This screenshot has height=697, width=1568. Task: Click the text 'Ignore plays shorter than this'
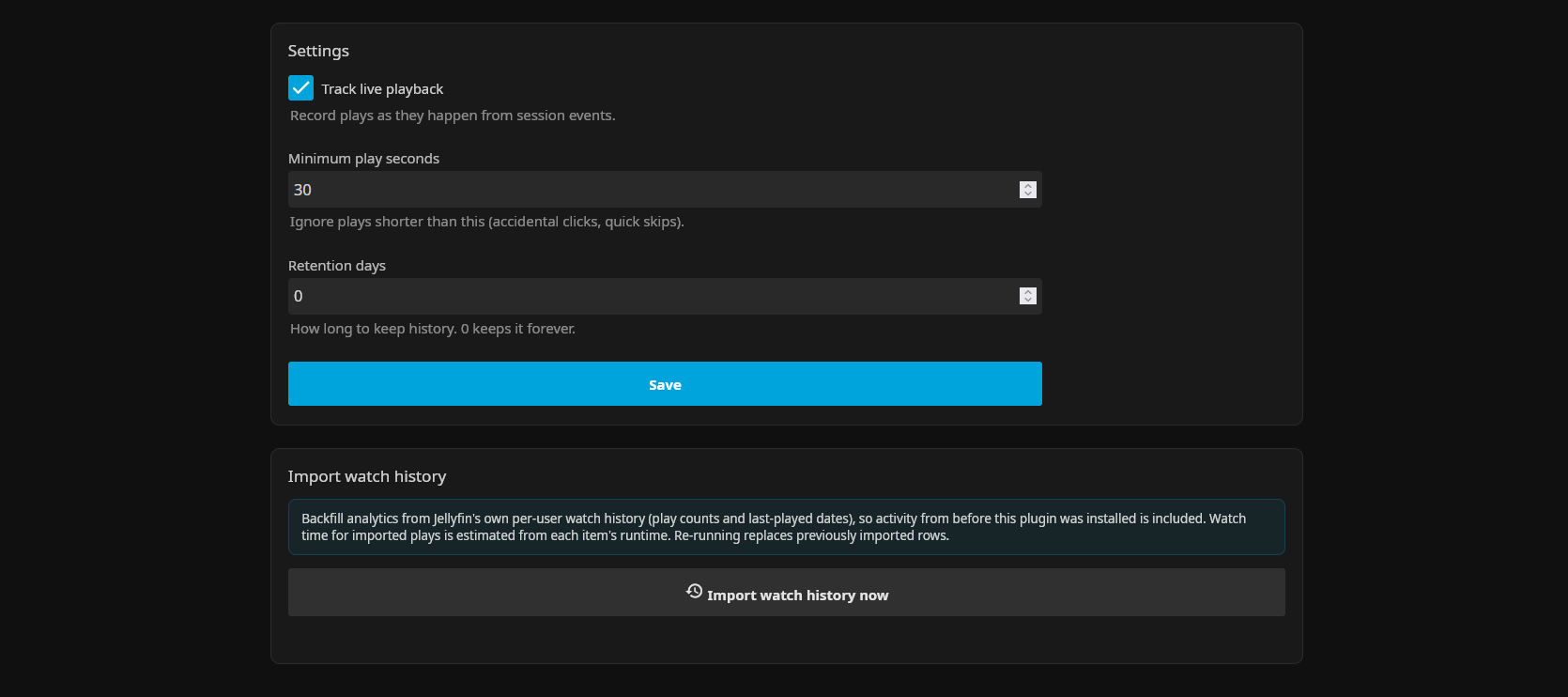point(387,222)
